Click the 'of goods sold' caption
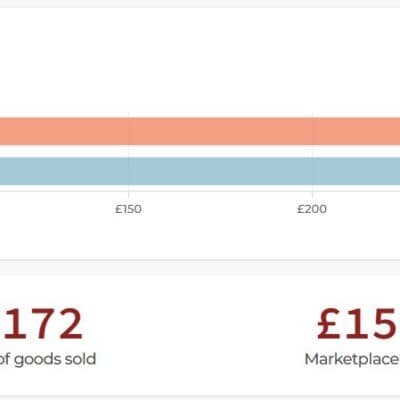This screenshot has width=400, height=400. click(x=47, y=359)
